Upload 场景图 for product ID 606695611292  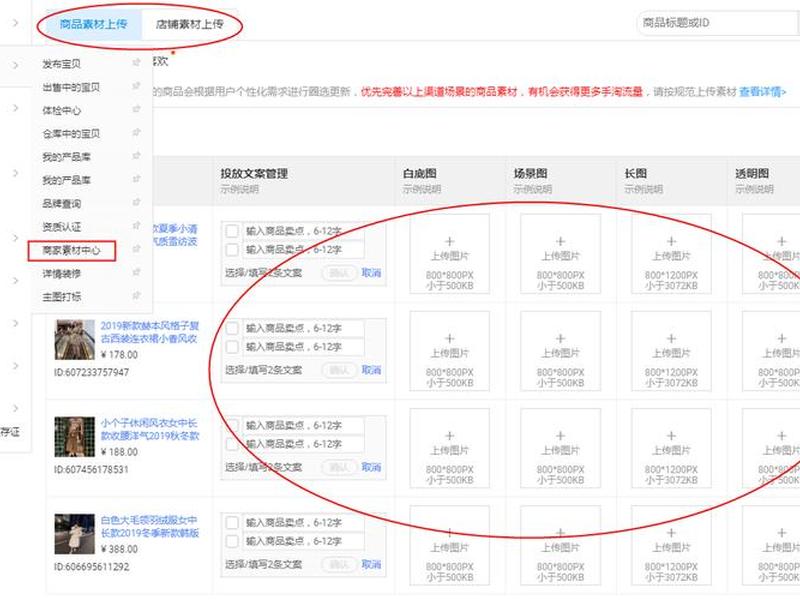(x=560, y=546)
